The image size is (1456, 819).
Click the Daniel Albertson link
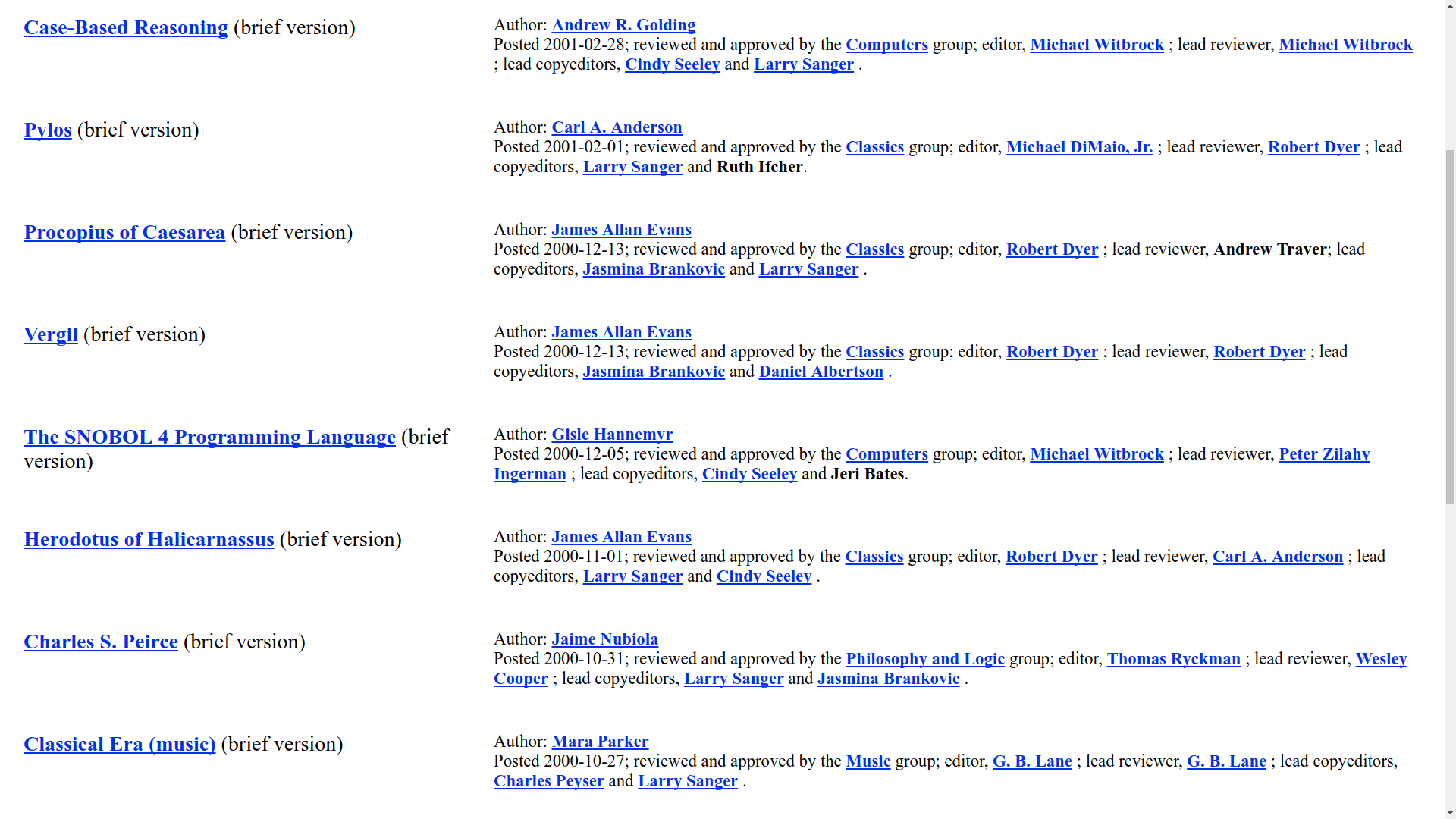[821, 372]
